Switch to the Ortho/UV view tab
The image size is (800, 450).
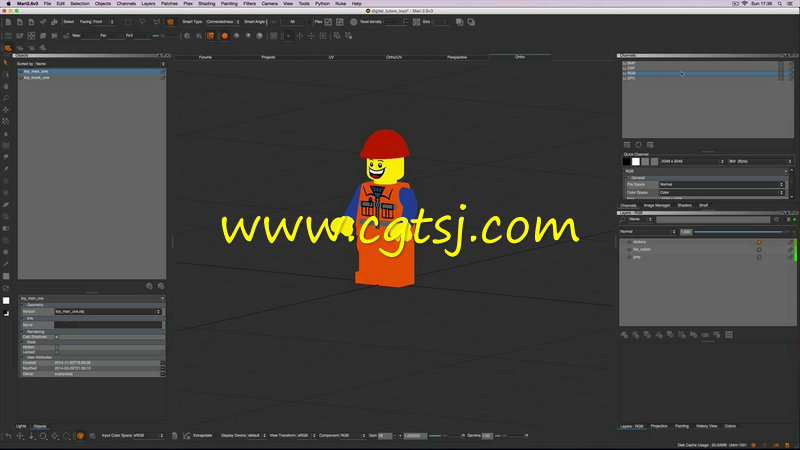pos(394,57)
